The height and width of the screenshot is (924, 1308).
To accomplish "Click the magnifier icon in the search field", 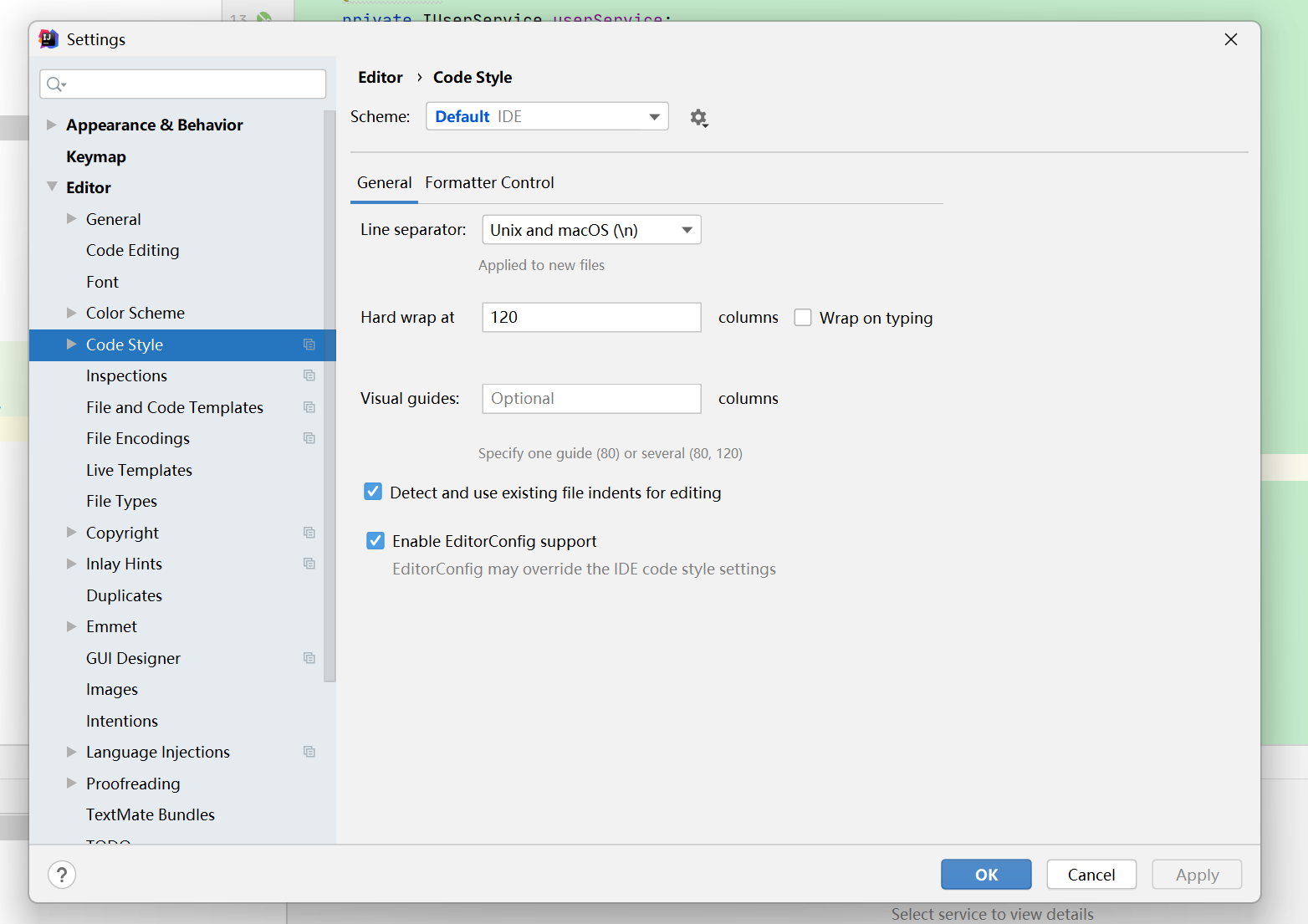I will coord(55,84).
